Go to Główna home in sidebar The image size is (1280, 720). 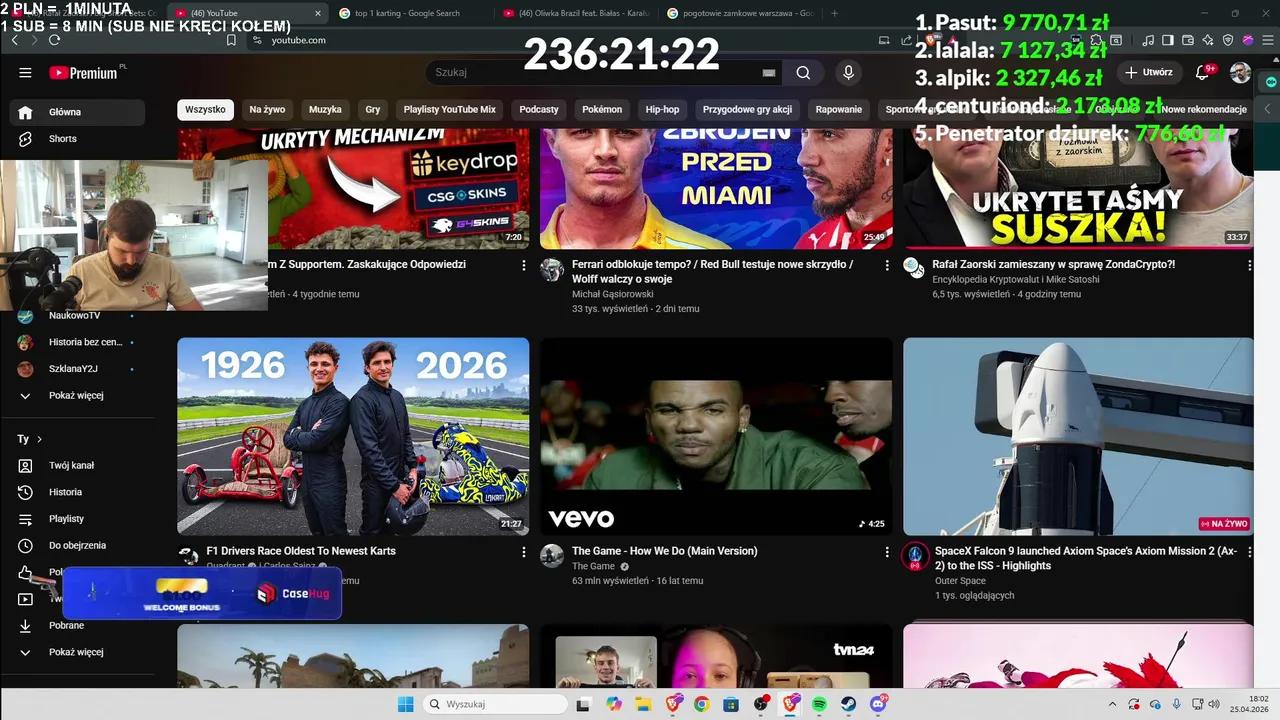click(78, 112)
